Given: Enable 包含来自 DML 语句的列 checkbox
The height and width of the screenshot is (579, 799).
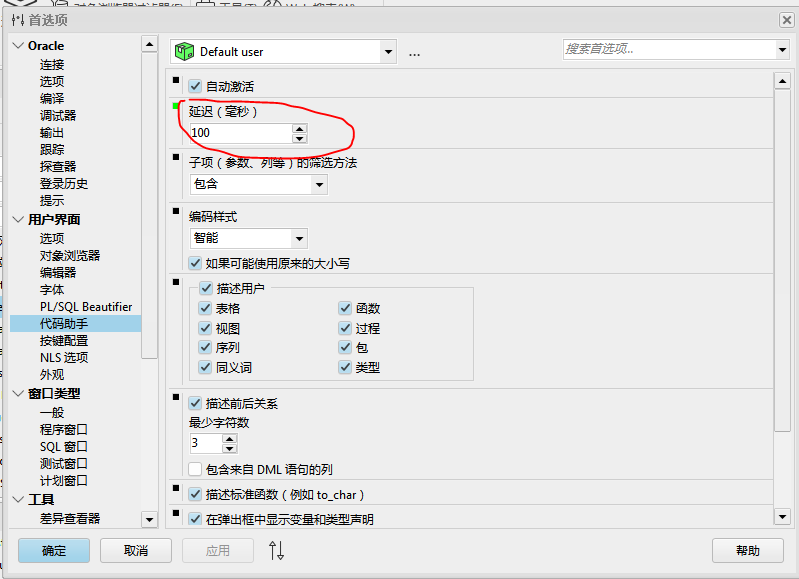Looking at the screenshot, I should point(196,469).
